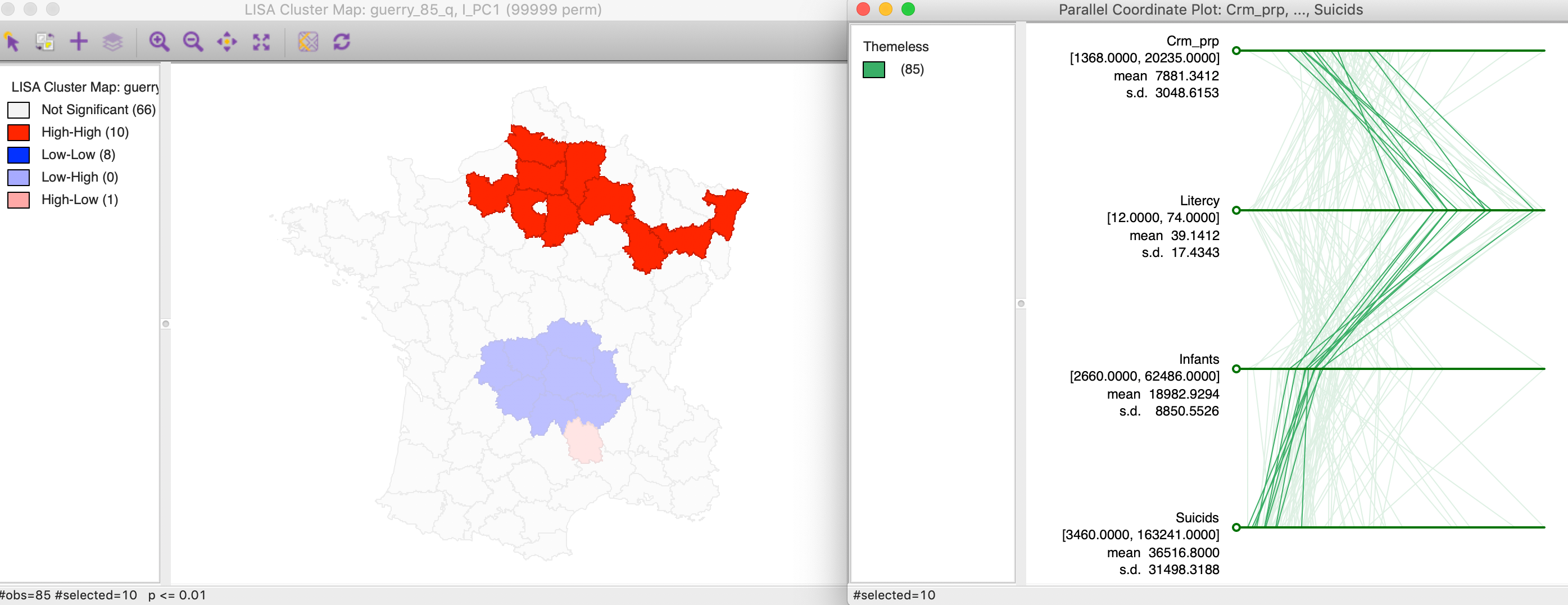Click the PCP legend panel splitter handle
1568x605 pixels.
click(x=1021, y=304)
